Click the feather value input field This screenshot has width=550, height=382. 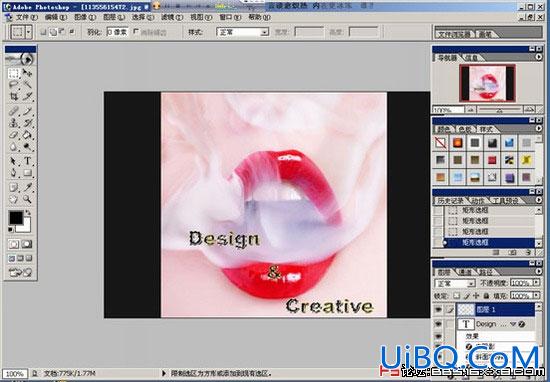118,32
